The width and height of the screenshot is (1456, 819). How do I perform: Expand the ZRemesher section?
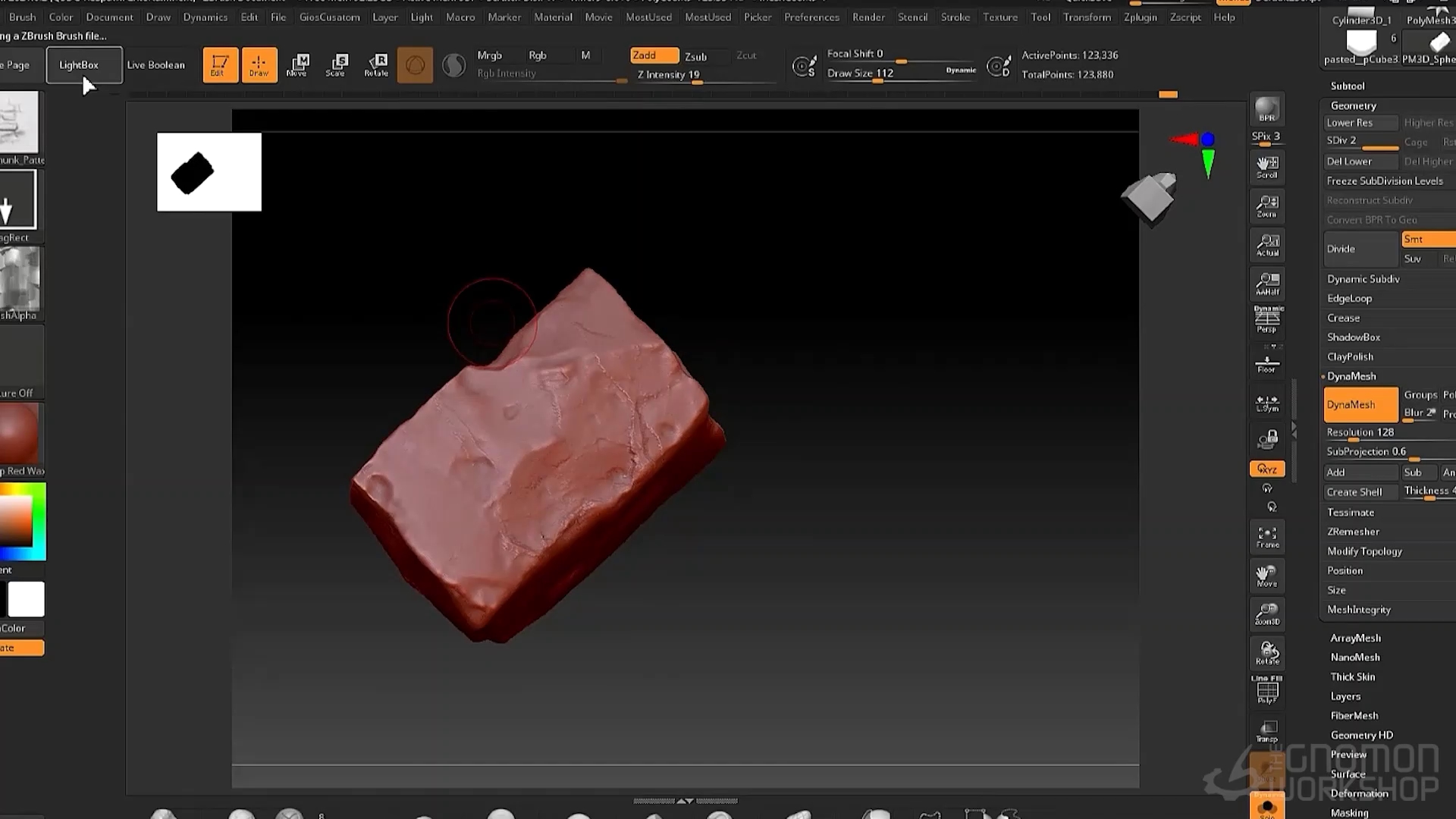(1353, 531)
